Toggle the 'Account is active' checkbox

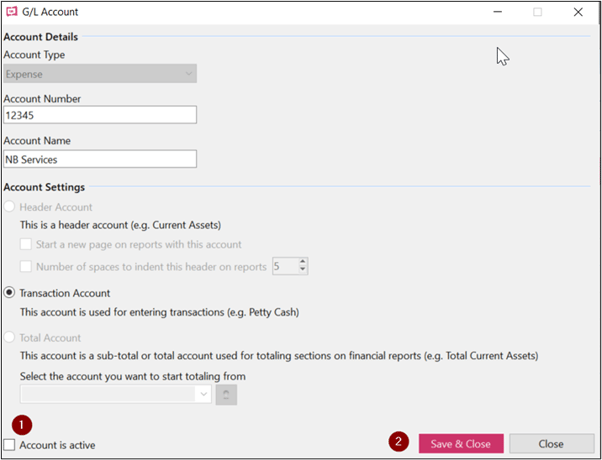coord(9,445)
